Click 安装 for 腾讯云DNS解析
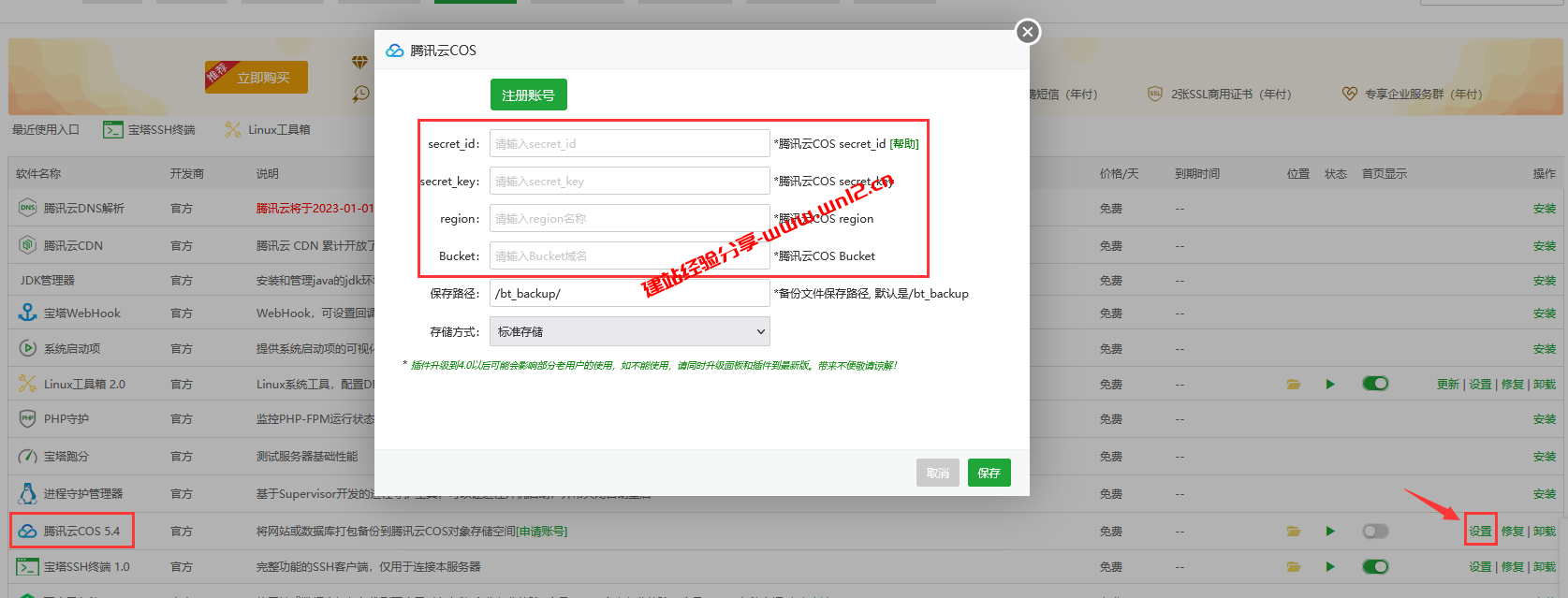Screen dimensions: 1568x598 [1545, 209]
